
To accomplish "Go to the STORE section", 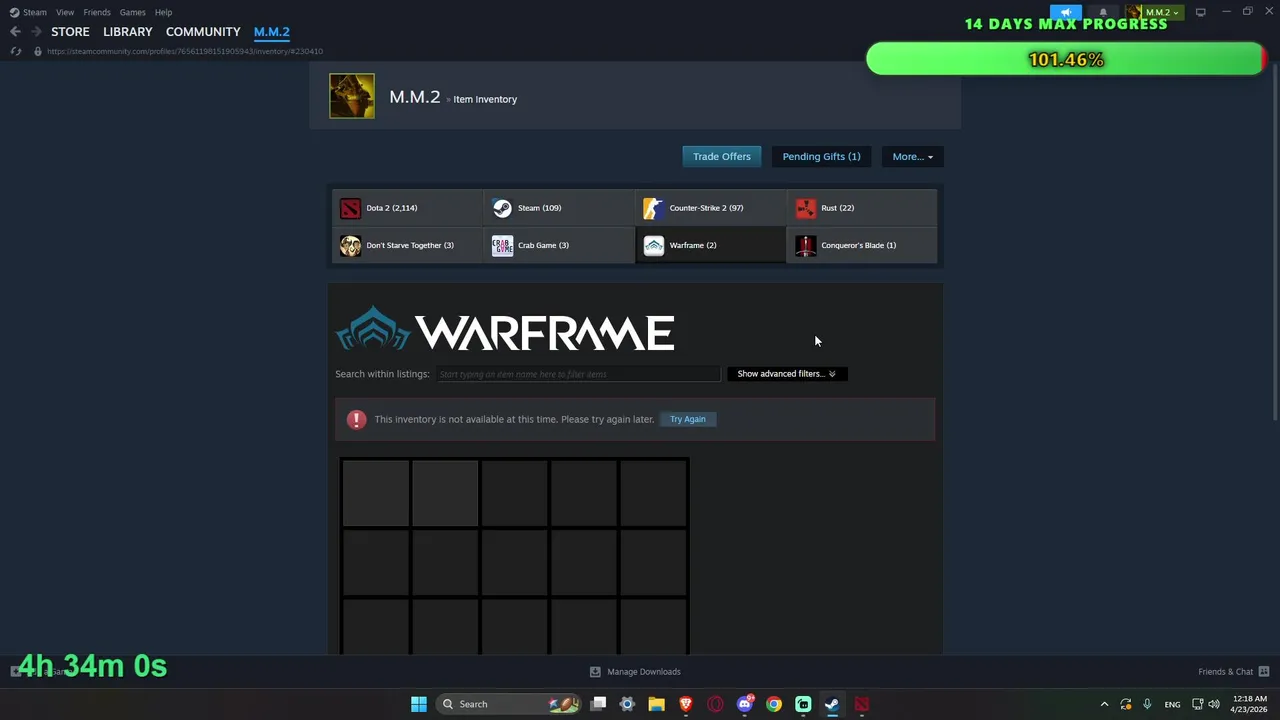I will 70,32.
